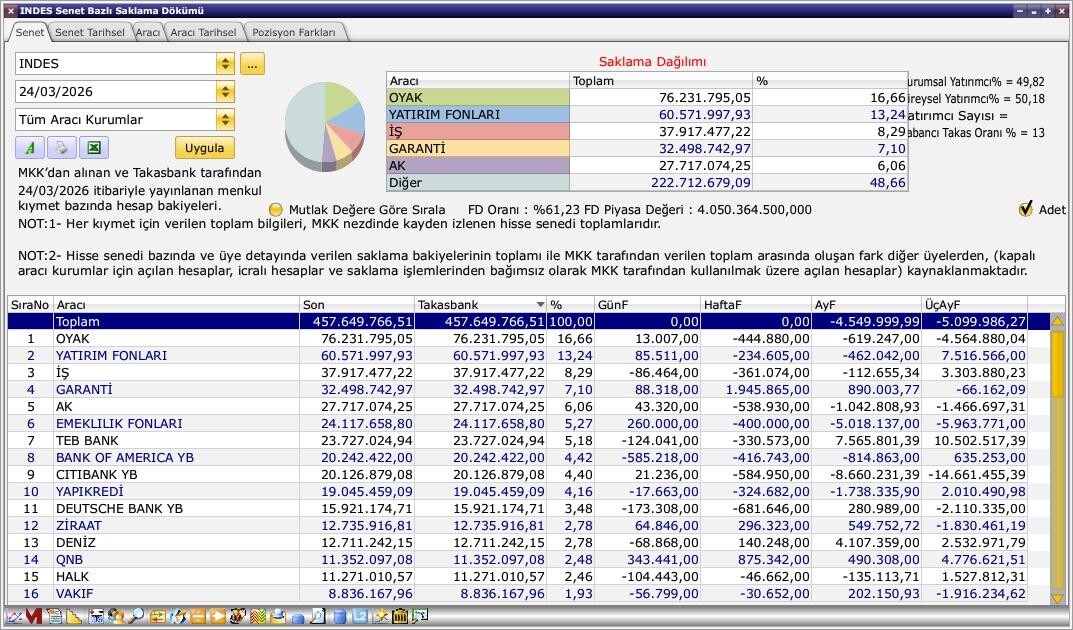This screenshot has height=630, width=1073.
Task: Sort by the Takasbank column header
Action: [480, 304]
